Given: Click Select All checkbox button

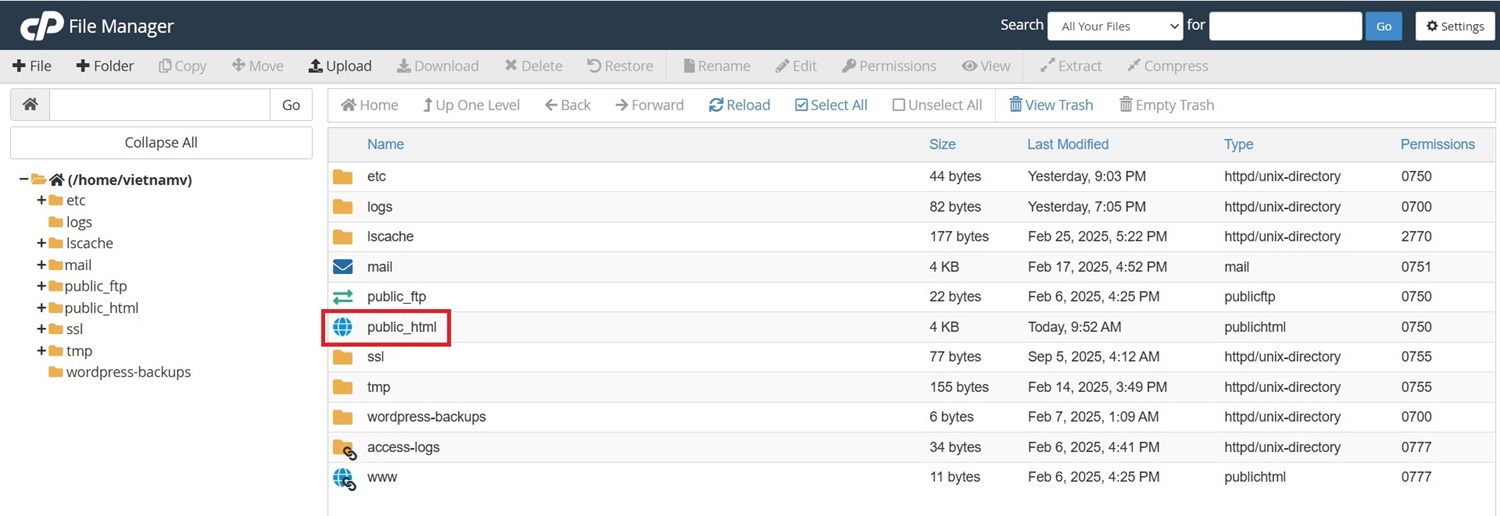Looking at the screenshot, I should tap(831, 105).
